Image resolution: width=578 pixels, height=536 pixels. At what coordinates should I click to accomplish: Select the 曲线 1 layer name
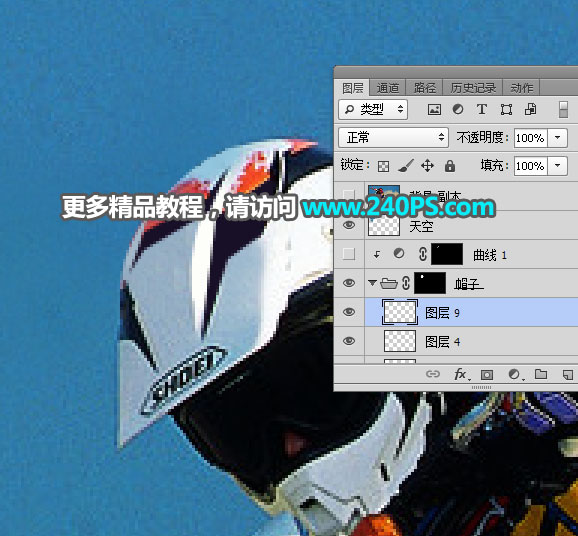click(490, 255)
